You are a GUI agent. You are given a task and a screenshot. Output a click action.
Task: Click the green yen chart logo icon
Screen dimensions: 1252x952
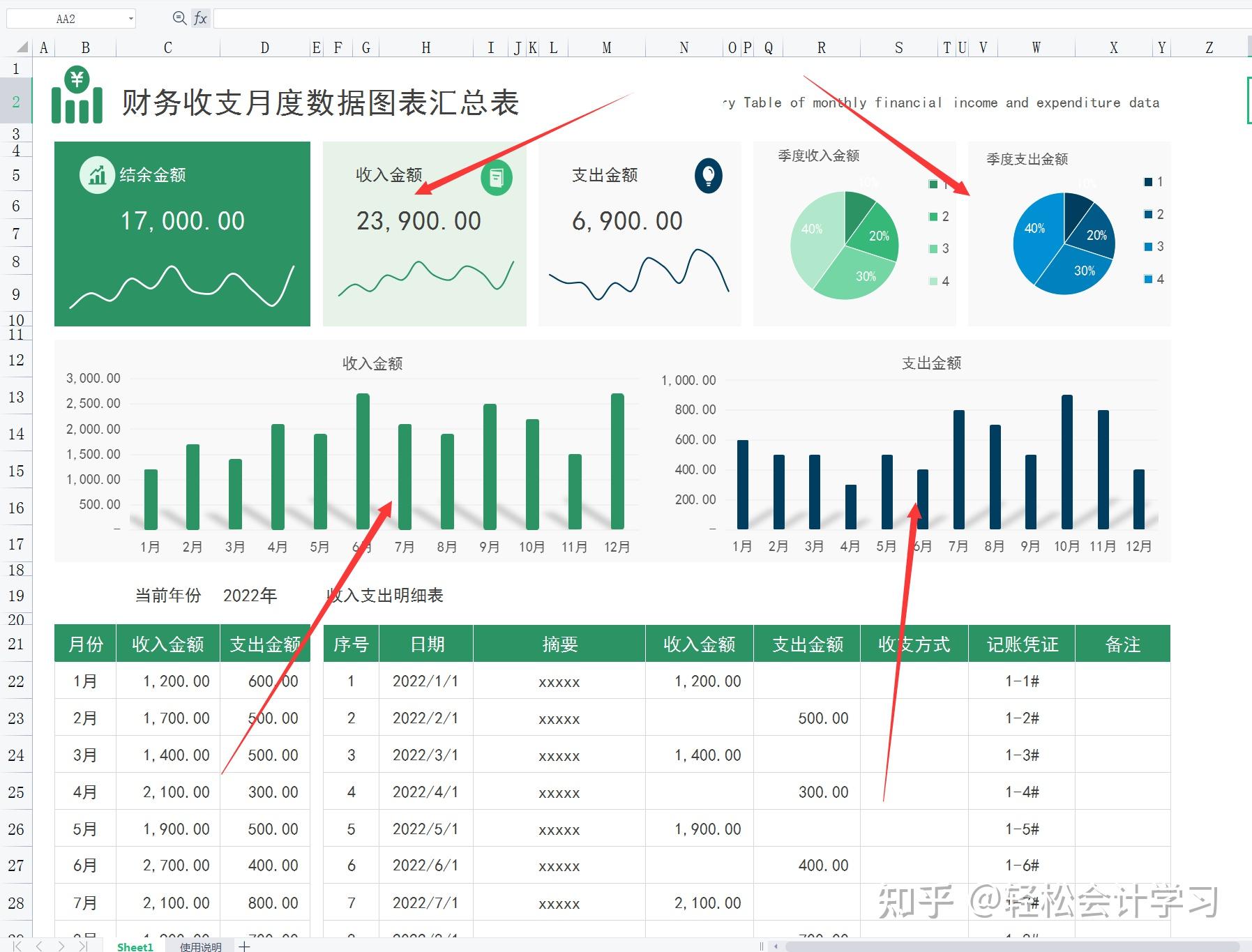pyautogui.click(x=77, y=95)
